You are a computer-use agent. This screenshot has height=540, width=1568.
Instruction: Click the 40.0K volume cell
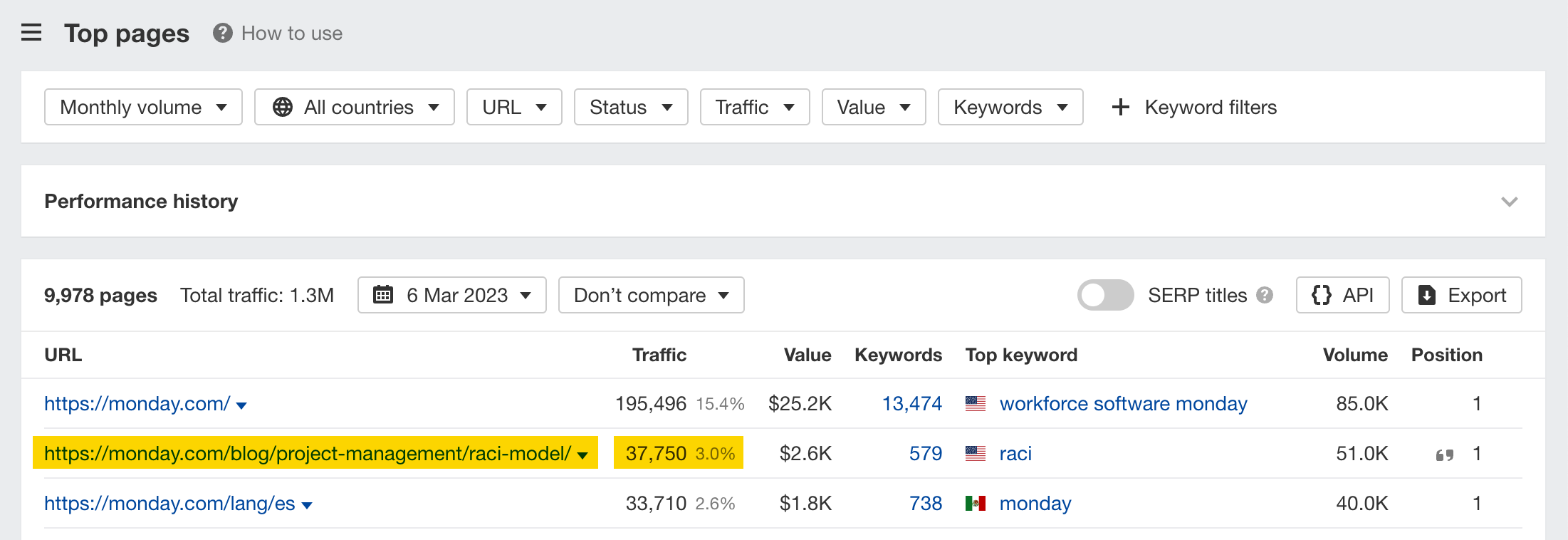1362,504
